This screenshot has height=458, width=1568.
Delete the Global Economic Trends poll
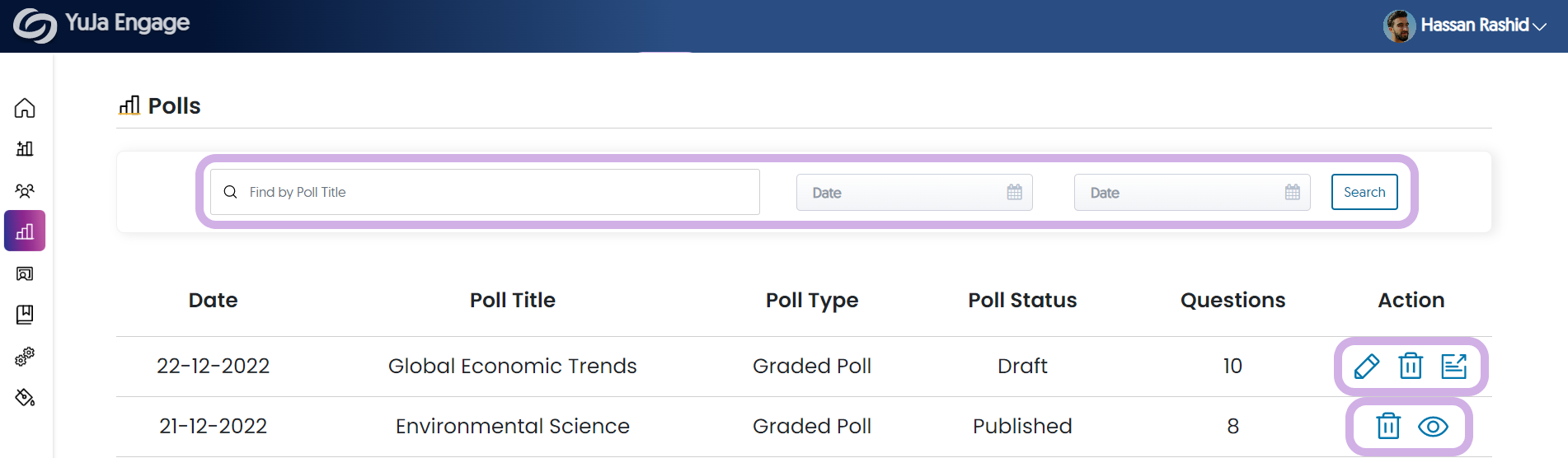[x=1411, y=366]
